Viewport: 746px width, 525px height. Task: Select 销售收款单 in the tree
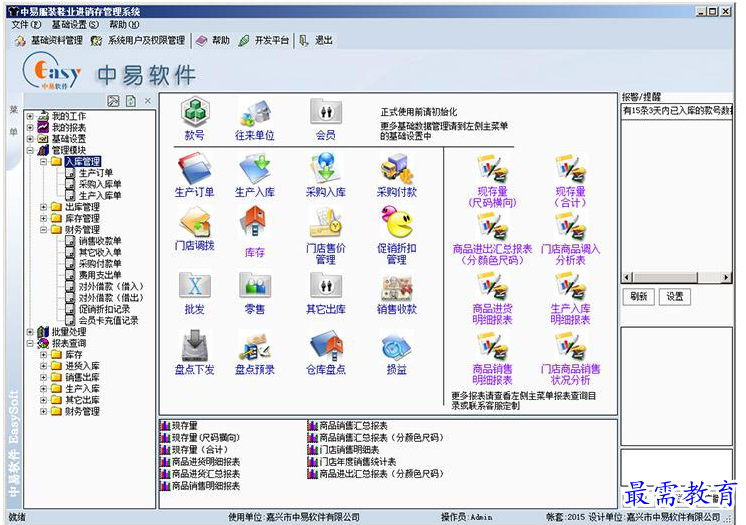tap(100, 241)
